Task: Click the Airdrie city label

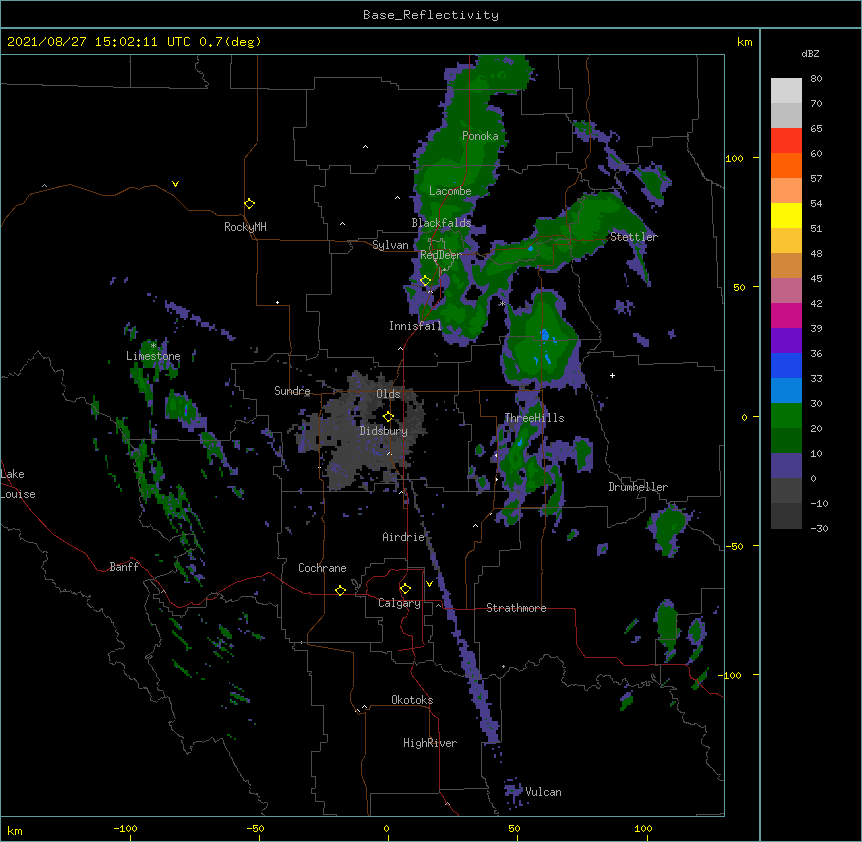Action: click(x=404, y=537)
